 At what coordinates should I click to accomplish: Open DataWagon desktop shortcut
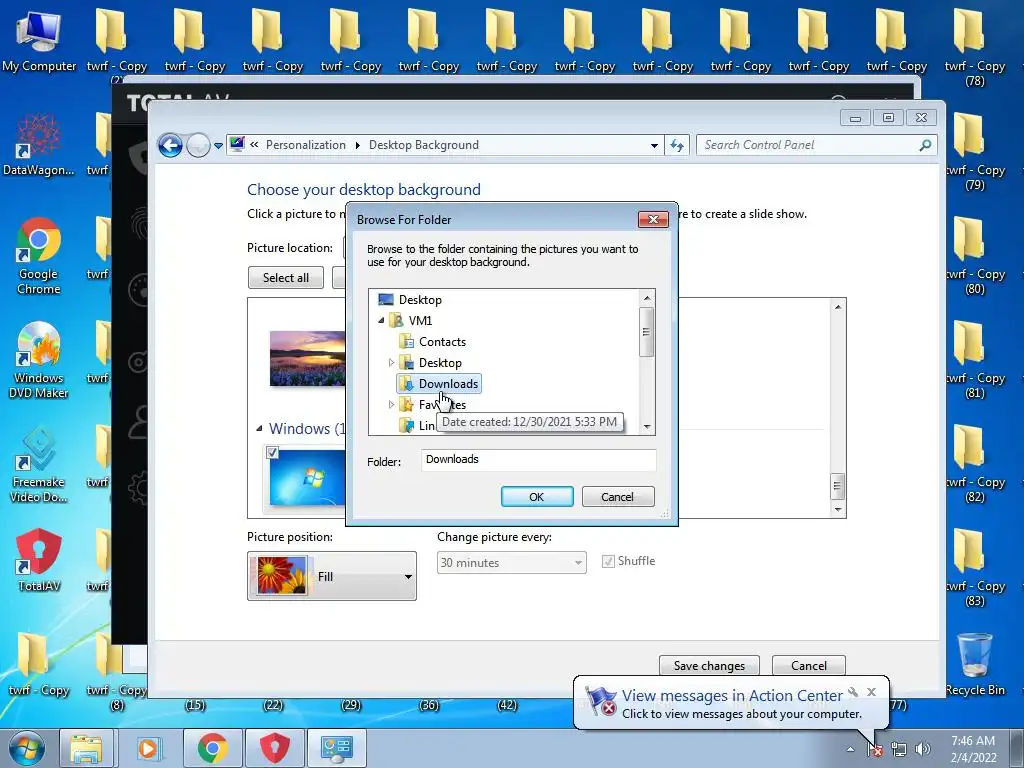[x=39, y=145]
